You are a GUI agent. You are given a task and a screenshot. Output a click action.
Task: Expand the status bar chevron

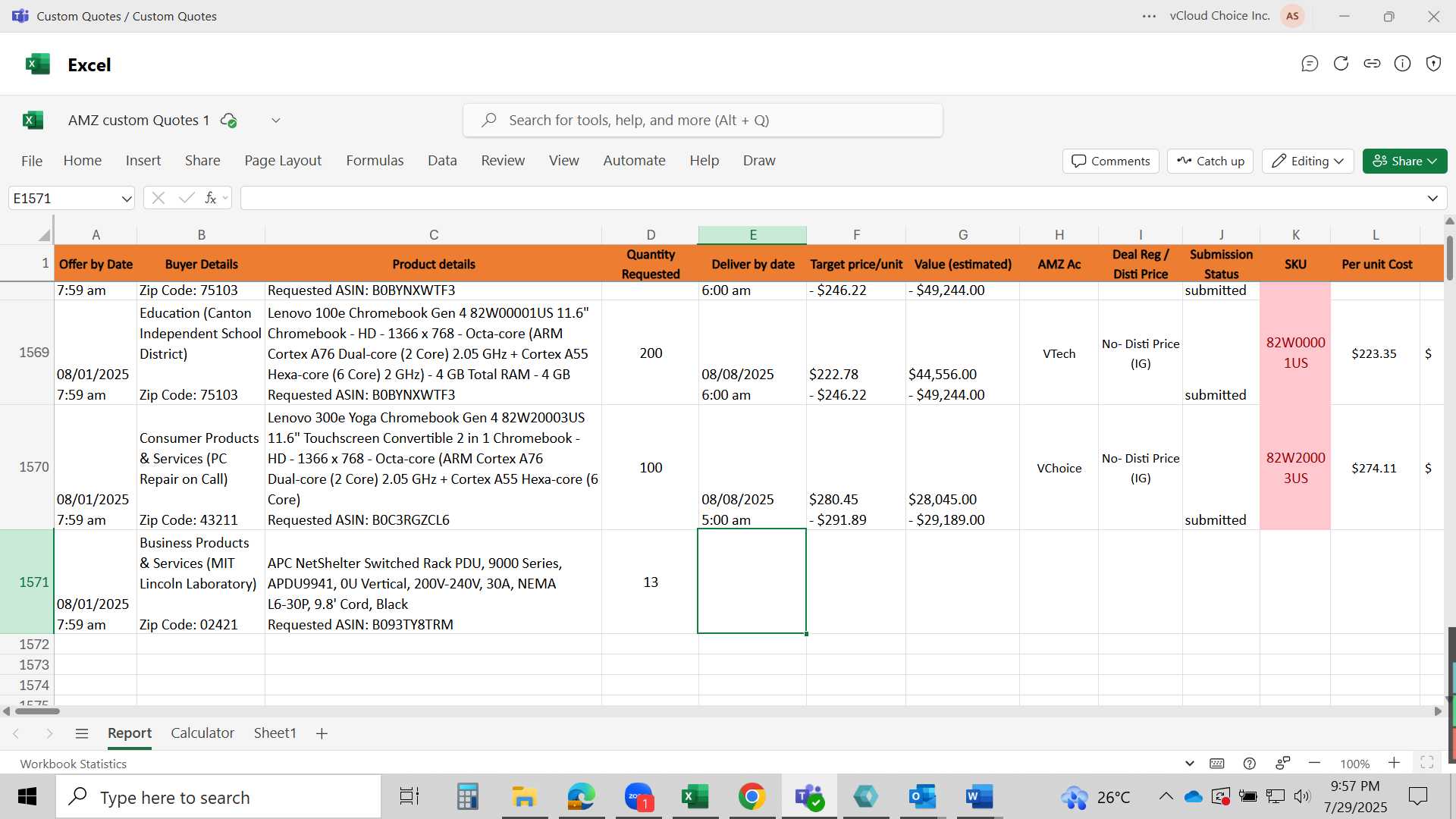coord(1189,764)
